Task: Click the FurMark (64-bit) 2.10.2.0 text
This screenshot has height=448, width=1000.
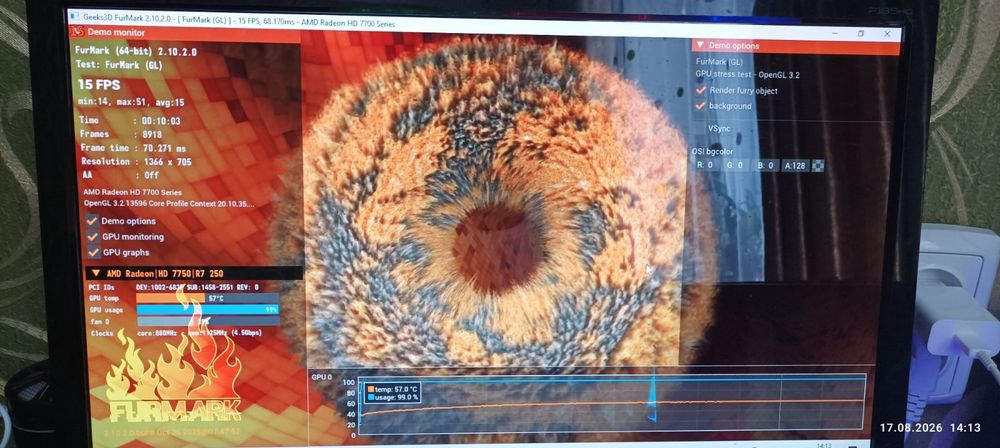Action: tap(136, 51)
